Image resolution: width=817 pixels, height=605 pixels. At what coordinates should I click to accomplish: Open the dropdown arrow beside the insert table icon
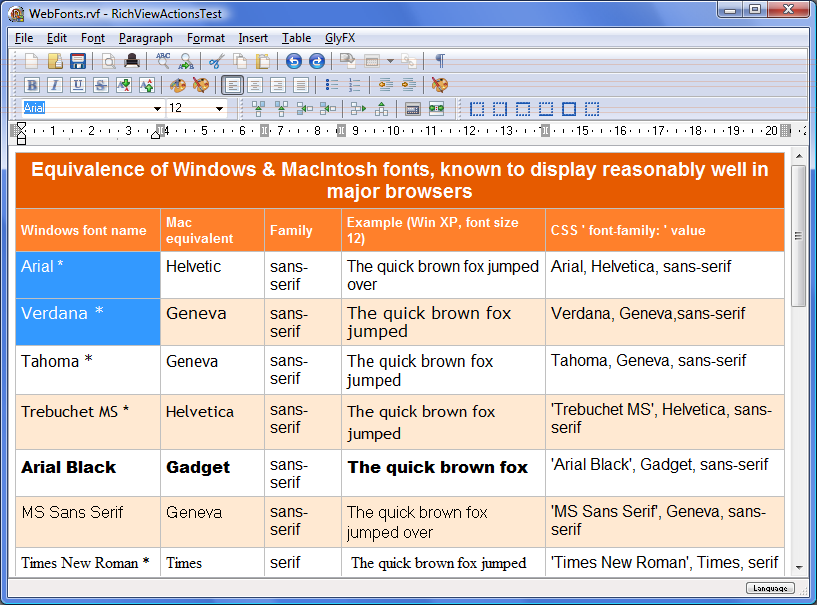pos(390,61)
